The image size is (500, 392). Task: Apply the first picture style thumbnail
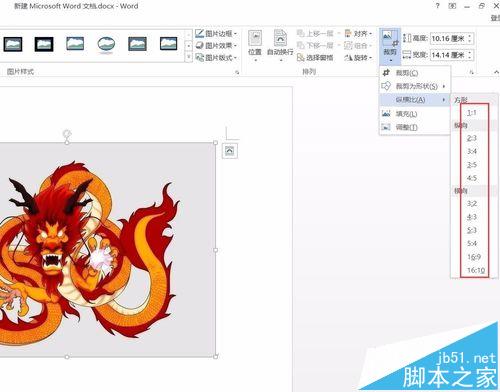13,44
